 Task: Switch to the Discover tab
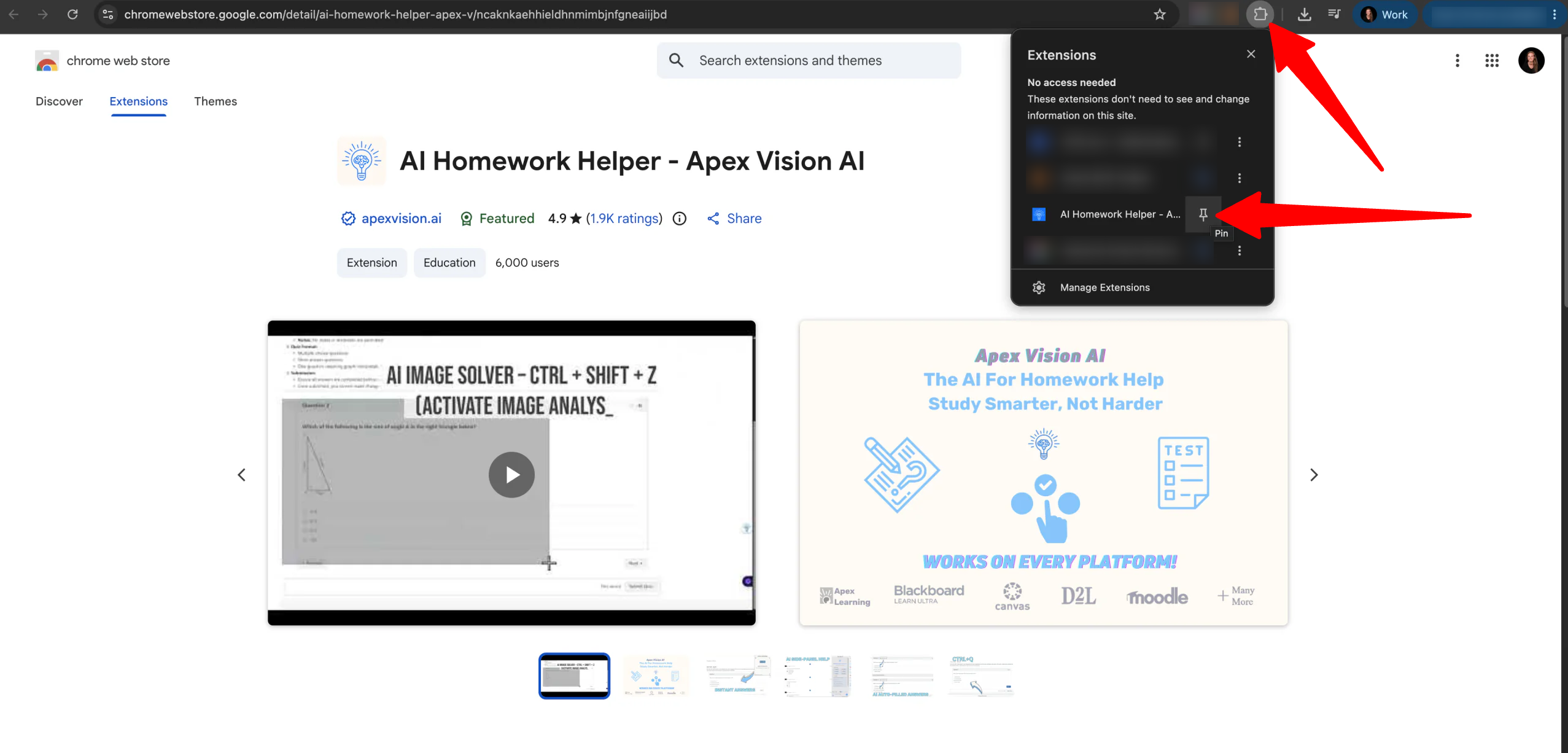(x=59, y=101)
